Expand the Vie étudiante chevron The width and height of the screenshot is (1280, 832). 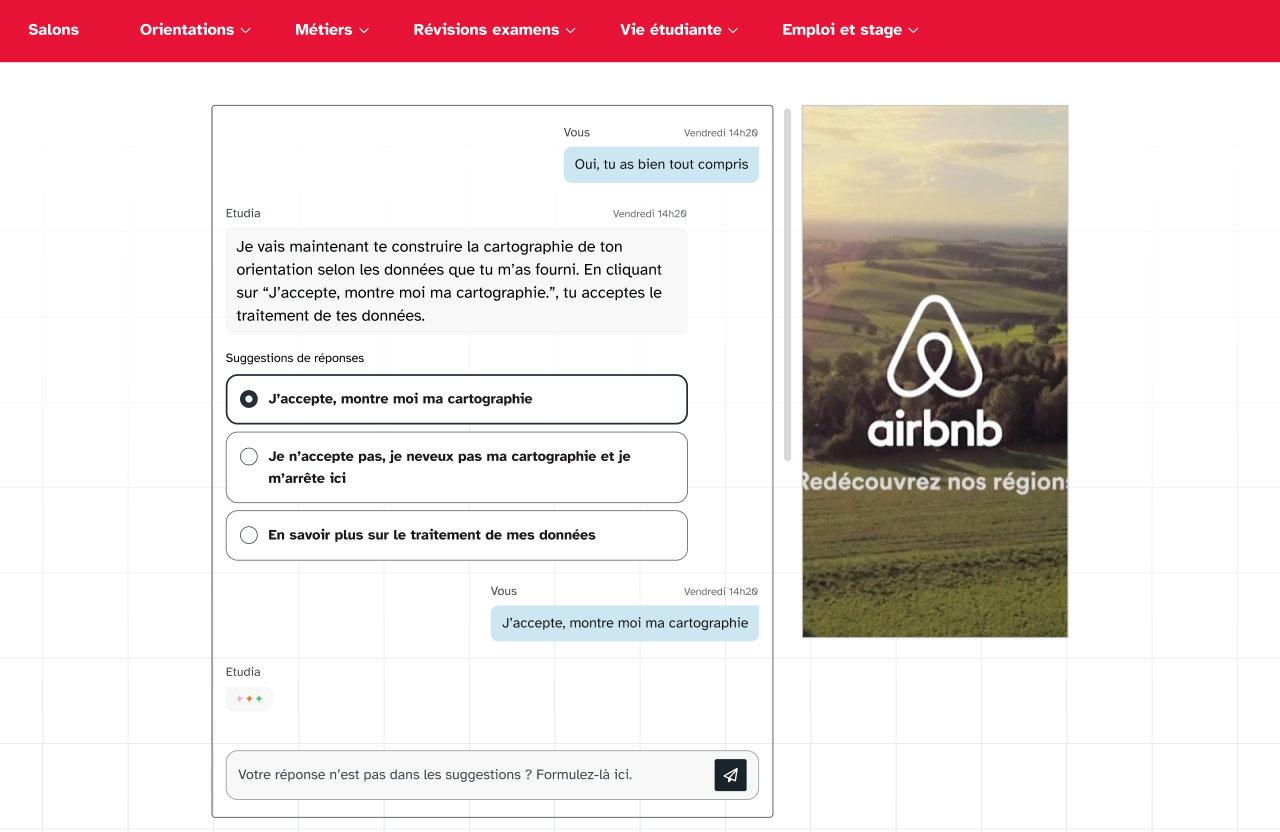pyautogui.click(x=733, y=31)
